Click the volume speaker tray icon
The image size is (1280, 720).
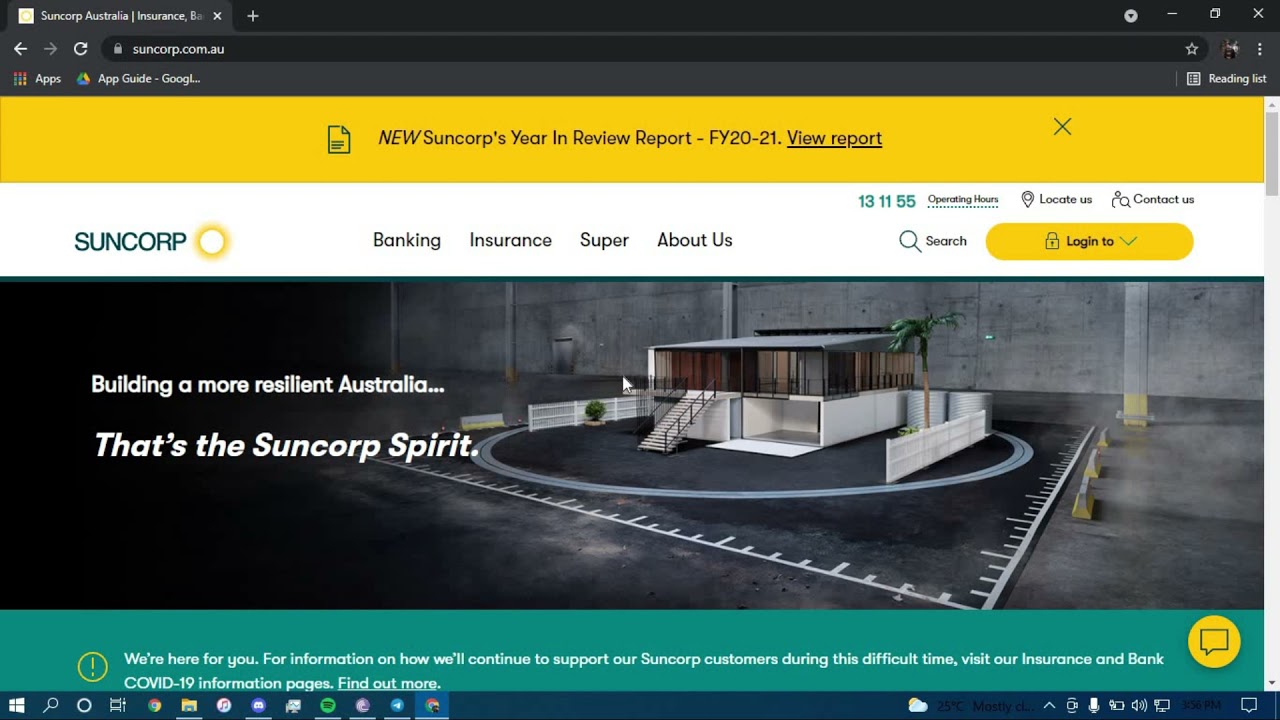coord(1139,705)
